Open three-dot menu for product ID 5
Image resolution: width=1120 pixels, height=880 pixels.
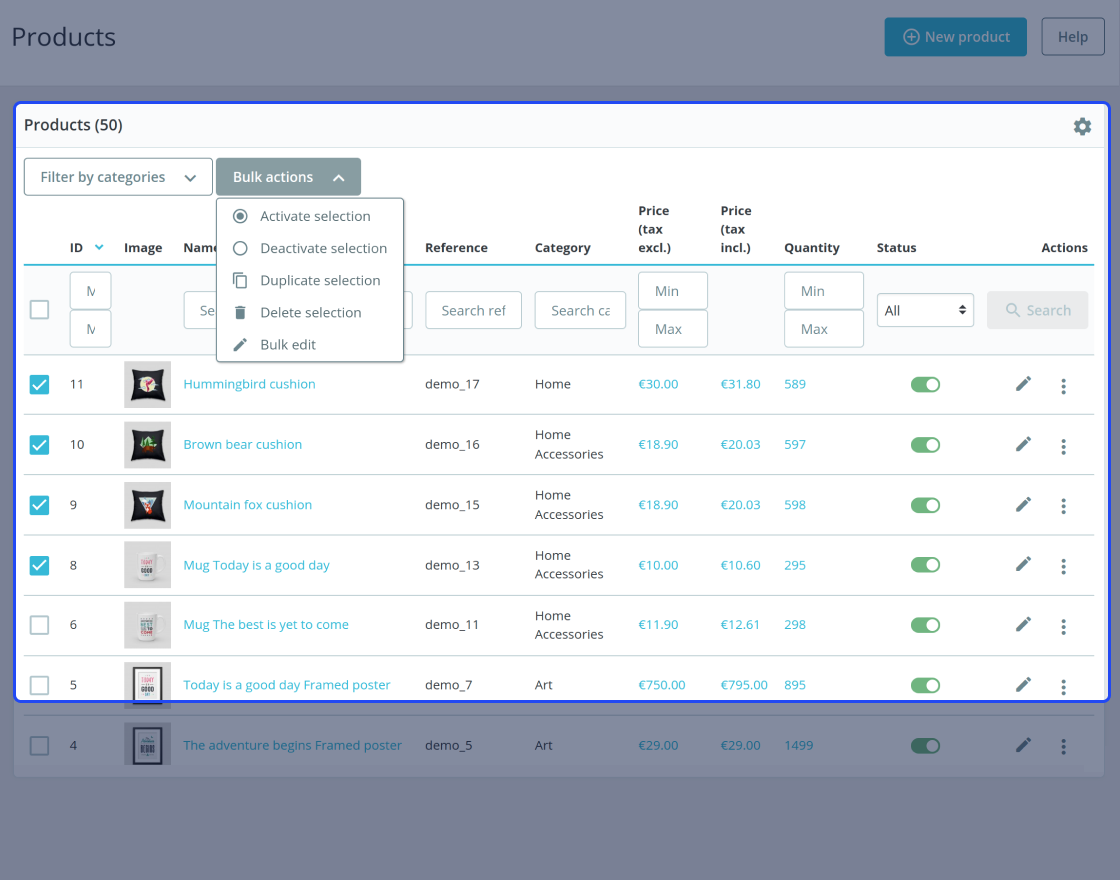pyautogui.click(x=1064, y=687)
